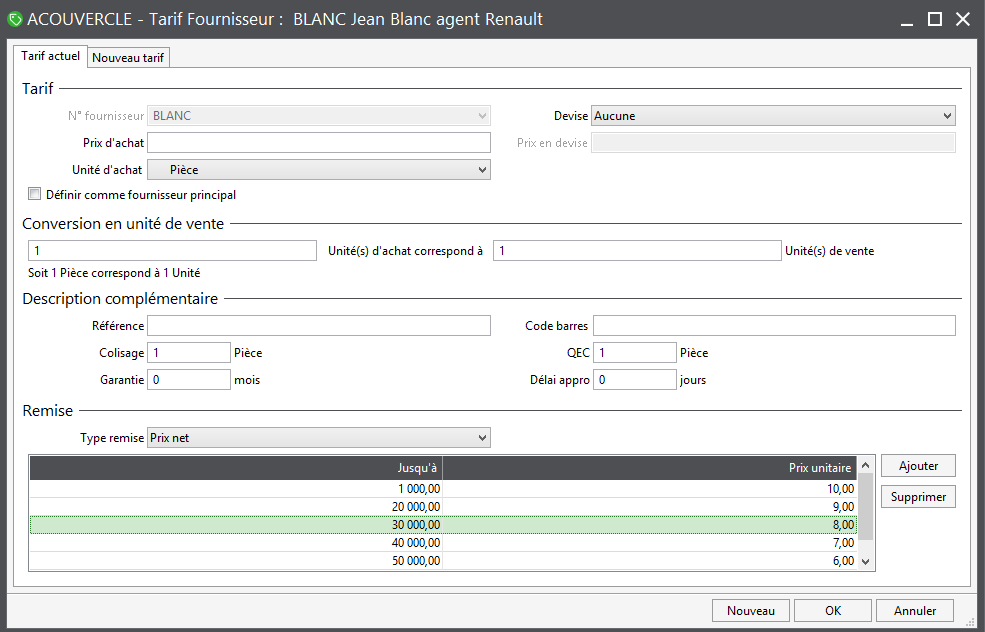The height and width of the screenshot is (632, 985).
Task: Focus the Référence input field
Action: coord(318,326)
